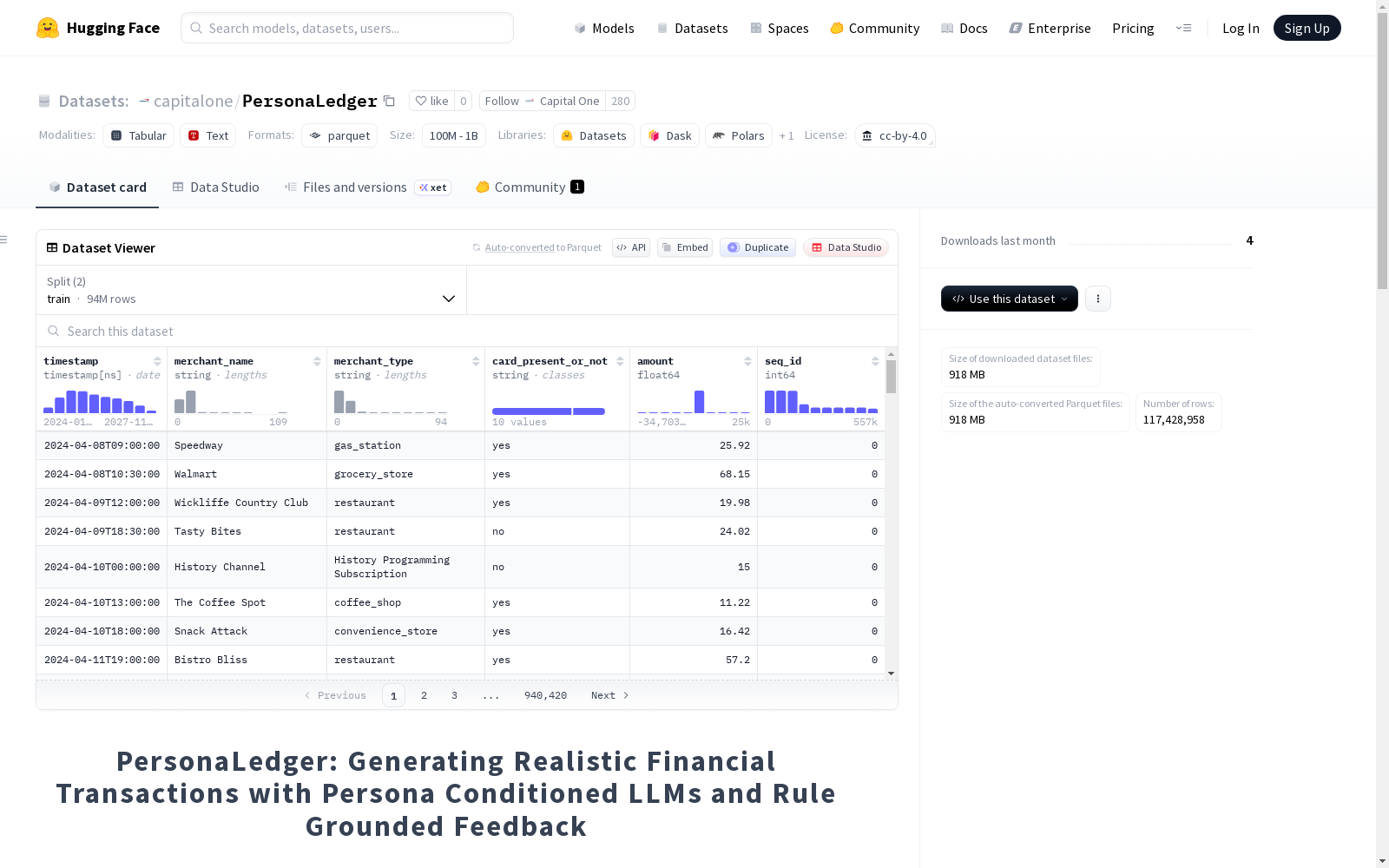Select the Wickliffe Country Club cell
Screen dimensions: 1389x868
[x=247, y=503]
